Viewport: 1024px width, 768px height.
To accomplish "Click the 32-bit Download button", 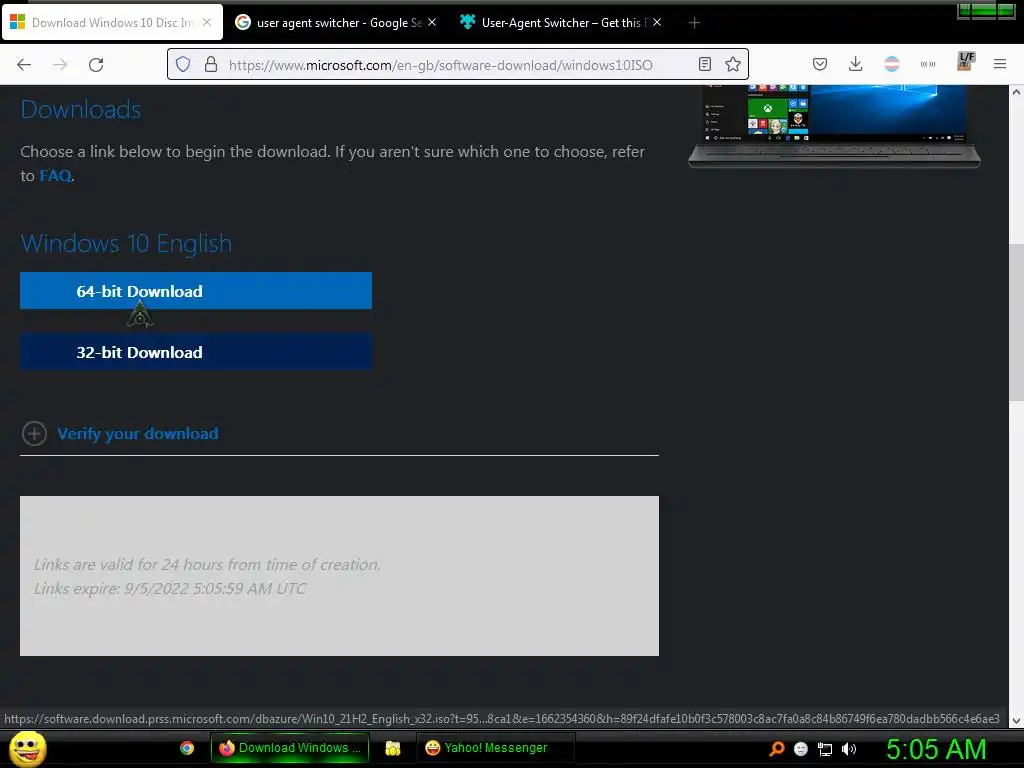I will click(196, 352).
